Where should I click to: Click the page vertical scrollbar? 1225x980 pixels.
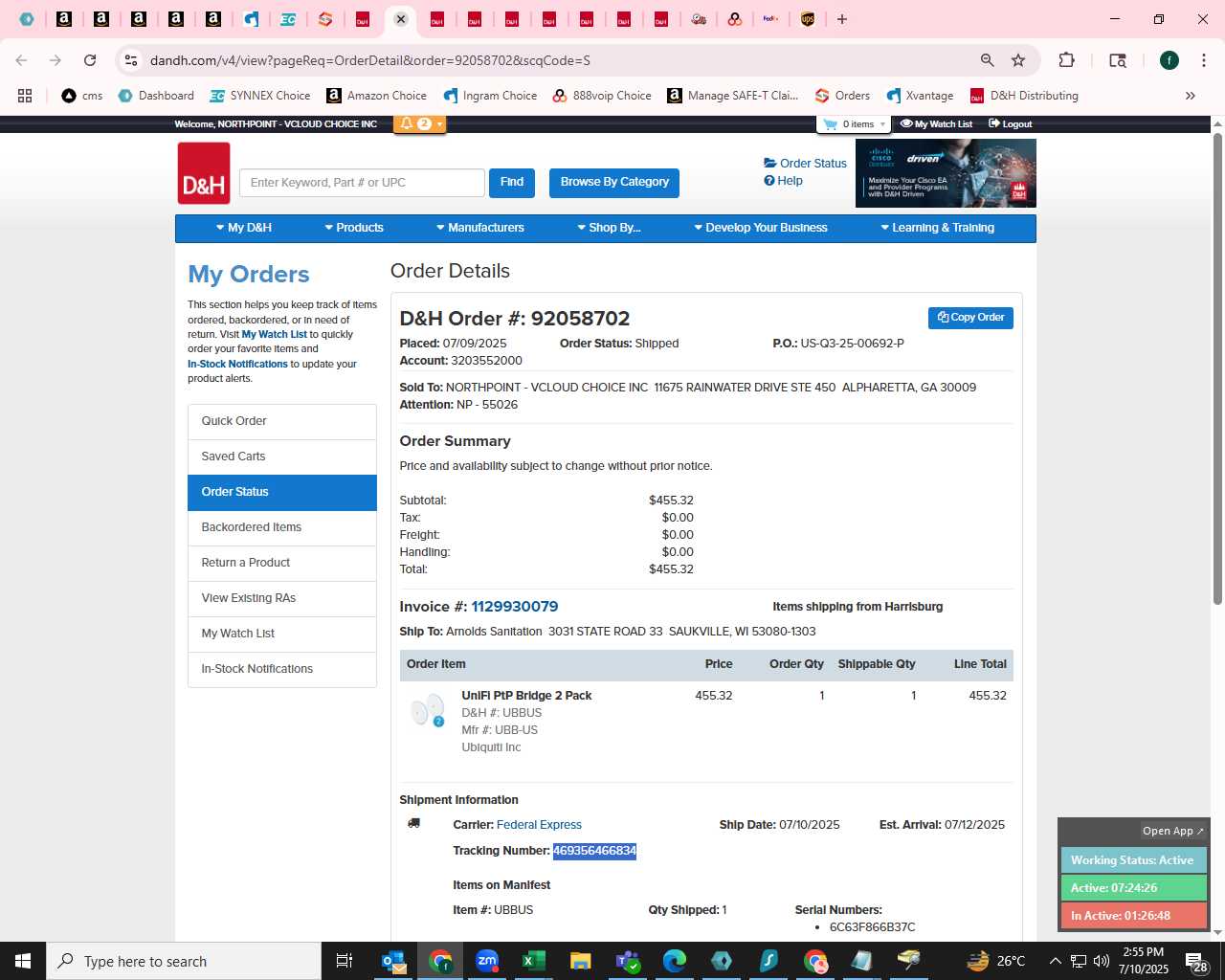tap(1217, 368)
